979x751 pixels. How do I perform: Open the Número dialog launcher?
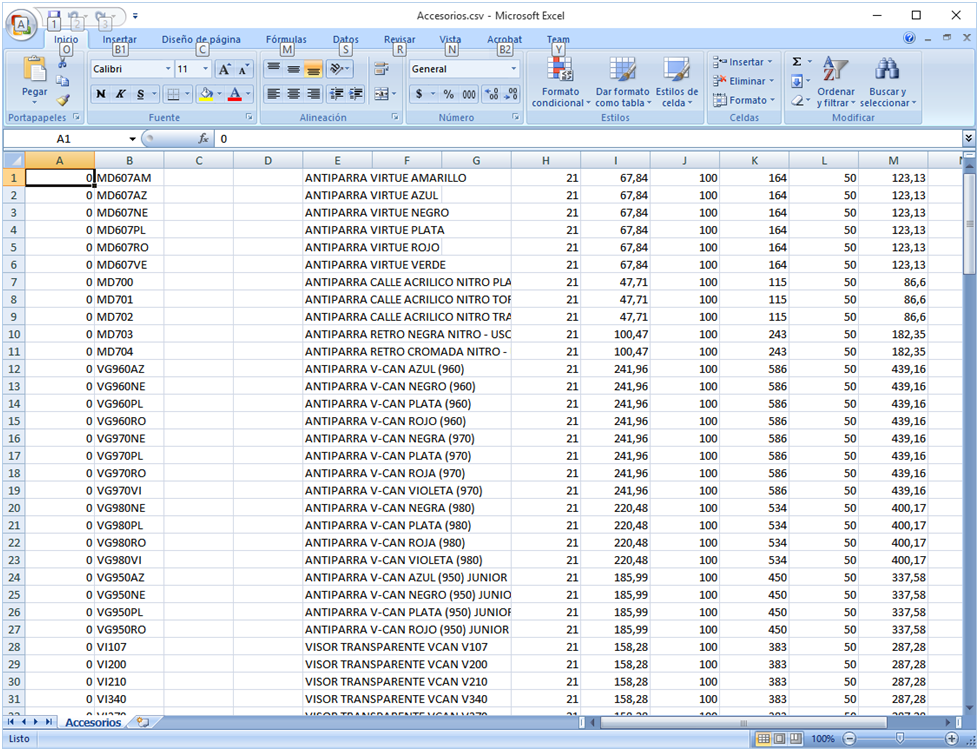516,117
